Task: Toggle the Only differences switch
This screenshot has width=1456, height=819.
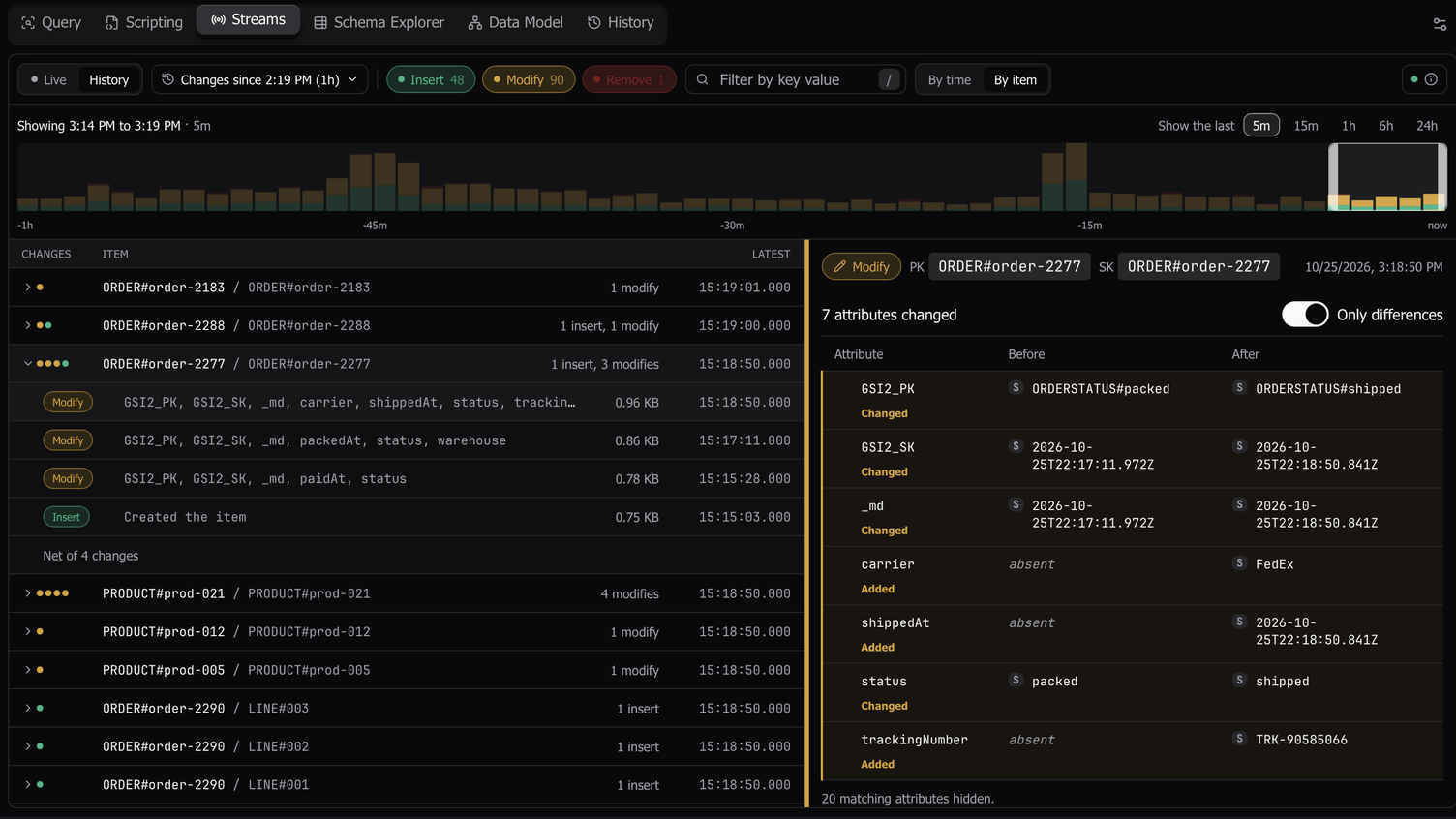Action: (x=1305, y=315)
